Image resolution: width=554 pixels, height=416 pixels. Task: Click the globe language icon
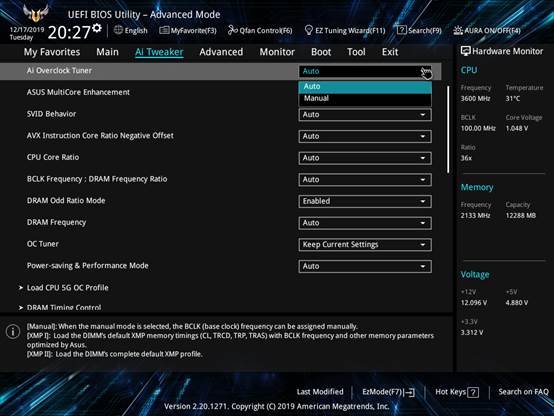[118, 30]
